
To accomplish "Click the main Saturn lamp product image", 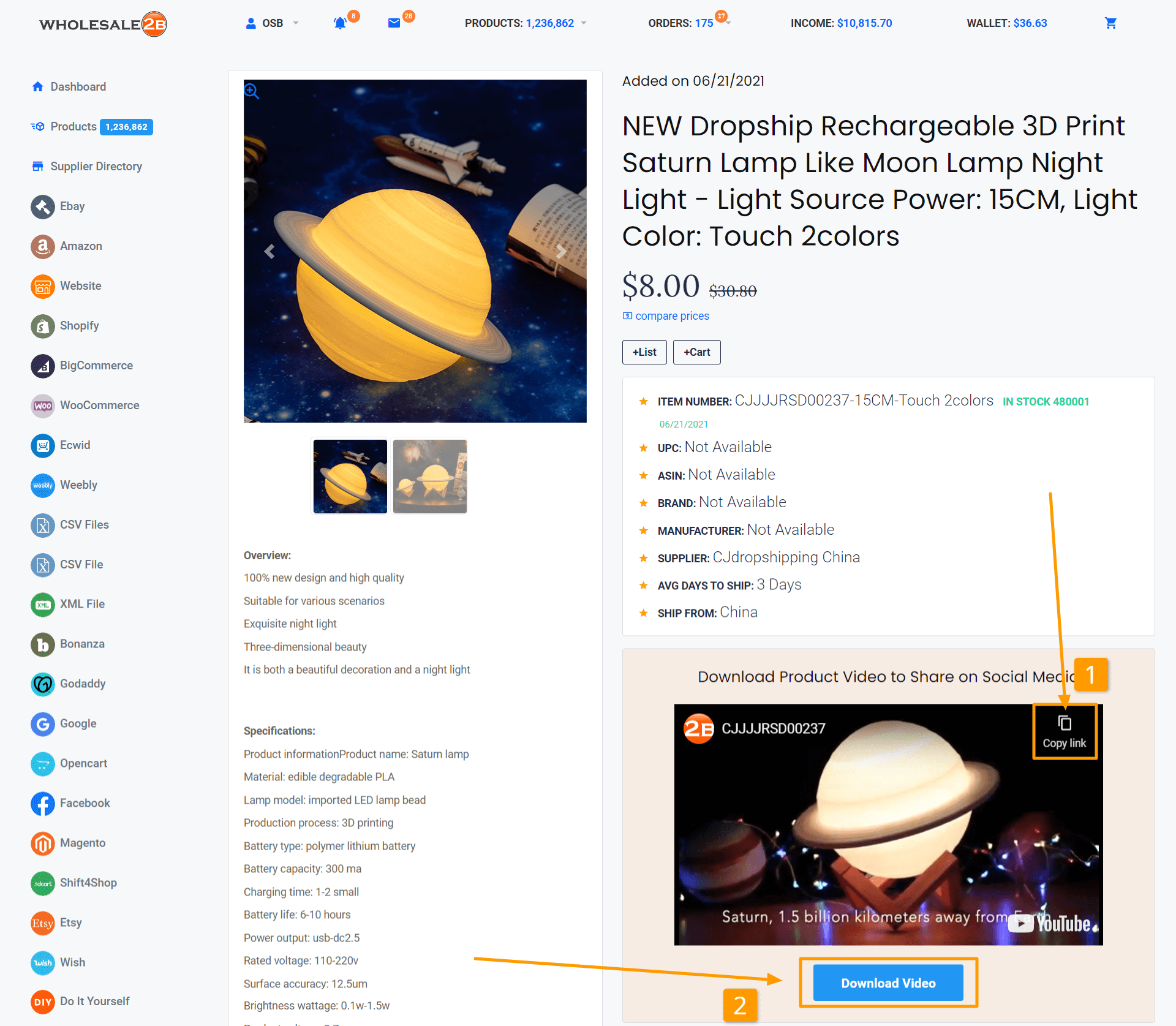I will tap(415, 251).
